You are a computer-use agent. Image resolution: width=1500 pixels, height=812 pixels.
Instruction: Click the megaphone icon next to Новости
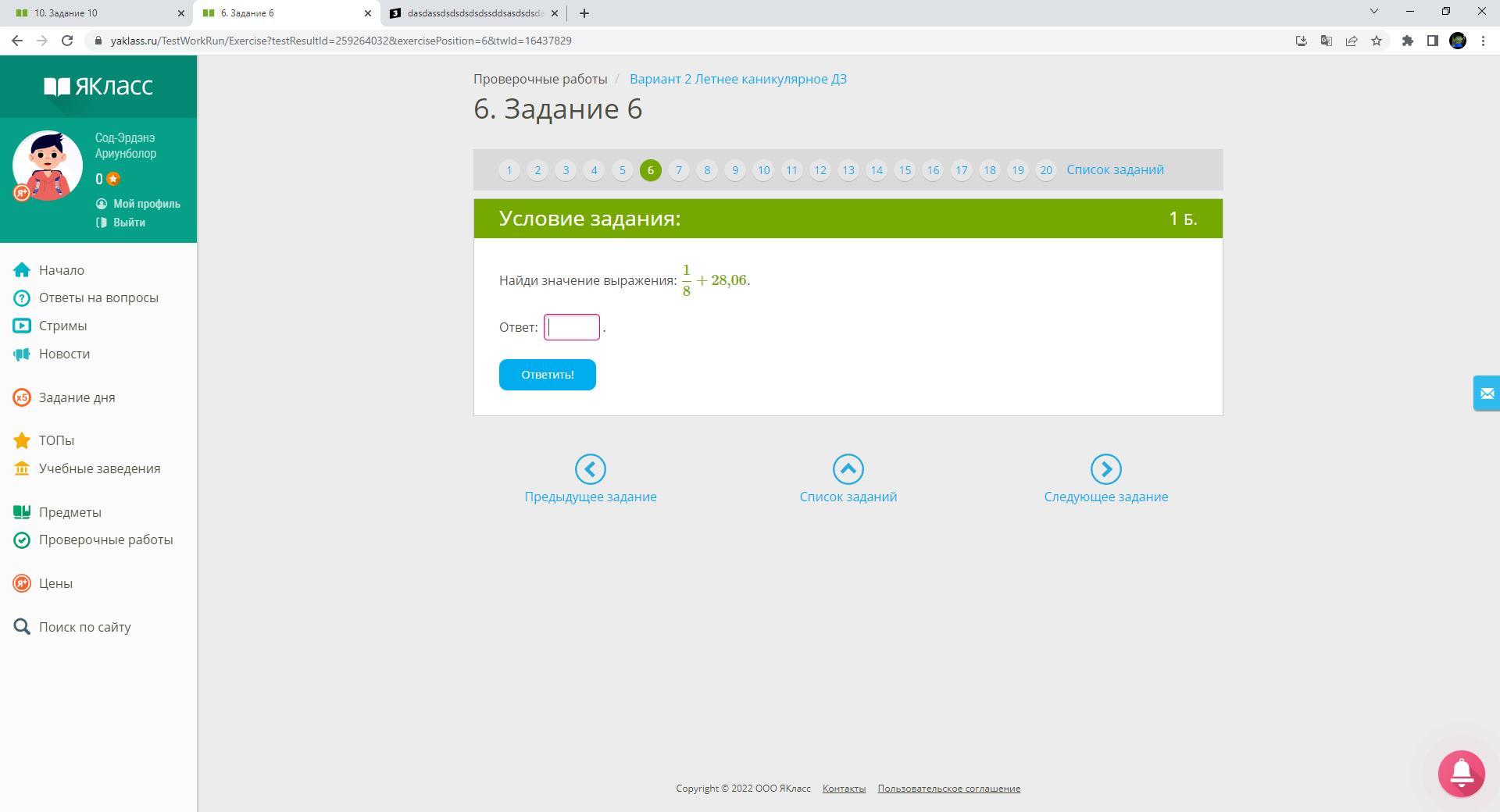(x=22, y=354)
